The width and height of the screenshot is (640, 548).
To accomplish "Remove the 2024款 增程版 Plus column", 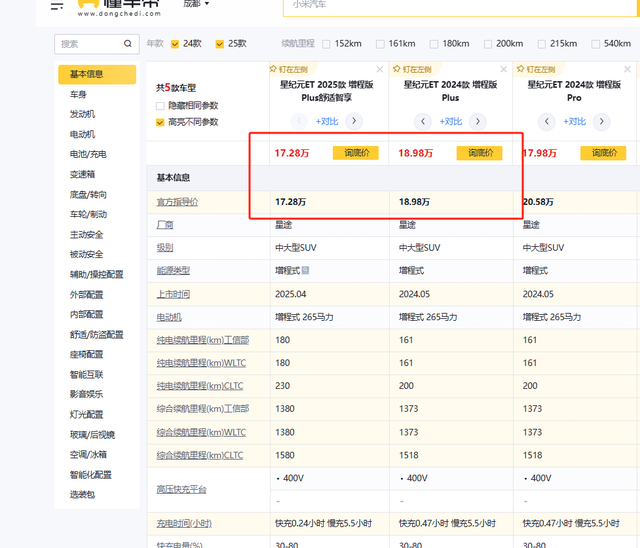I will pyautogui.click(x=503, y=69).
